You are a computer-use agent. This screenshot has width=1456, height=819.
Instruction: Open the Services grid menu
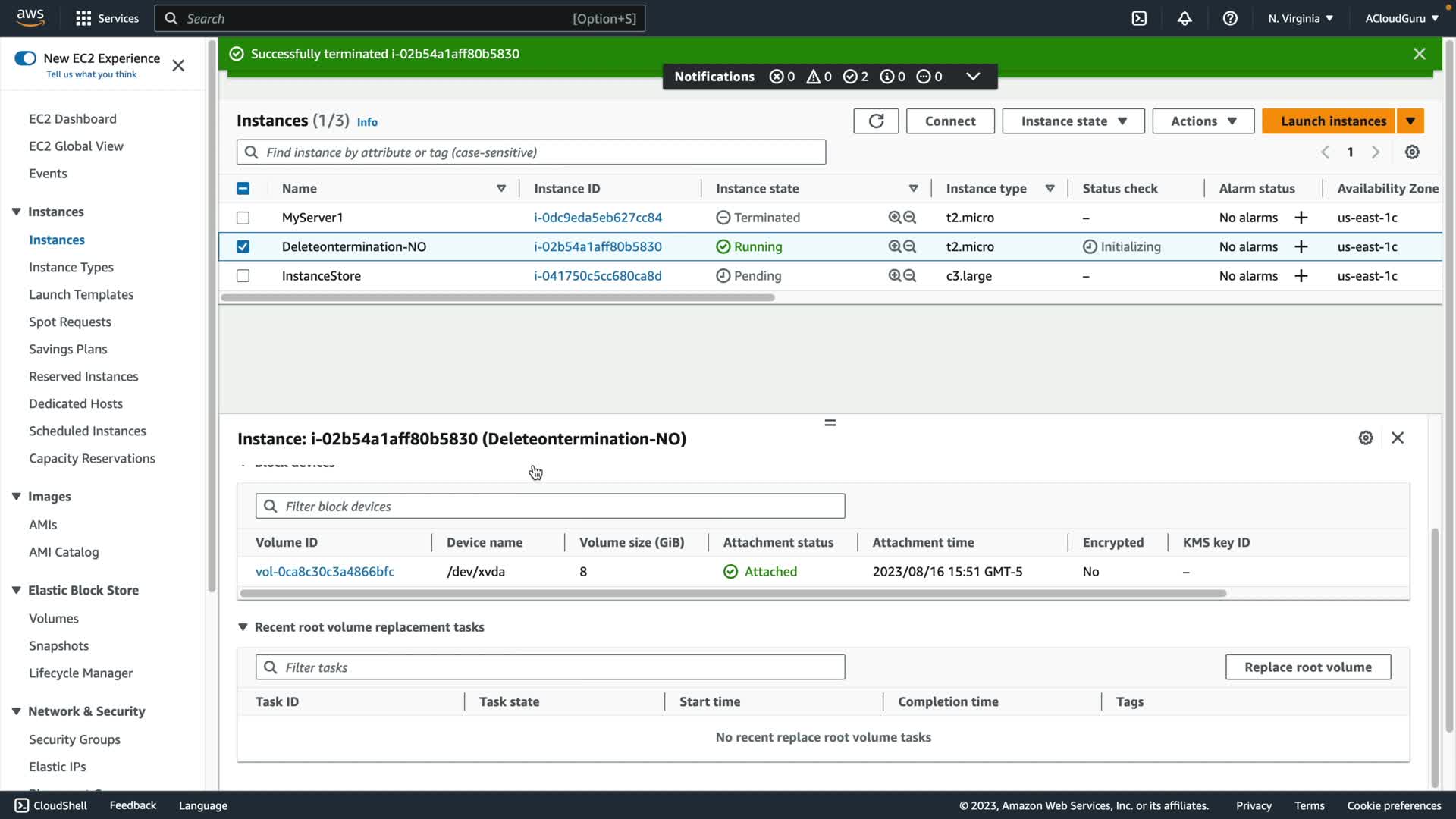tap(83, 18)
